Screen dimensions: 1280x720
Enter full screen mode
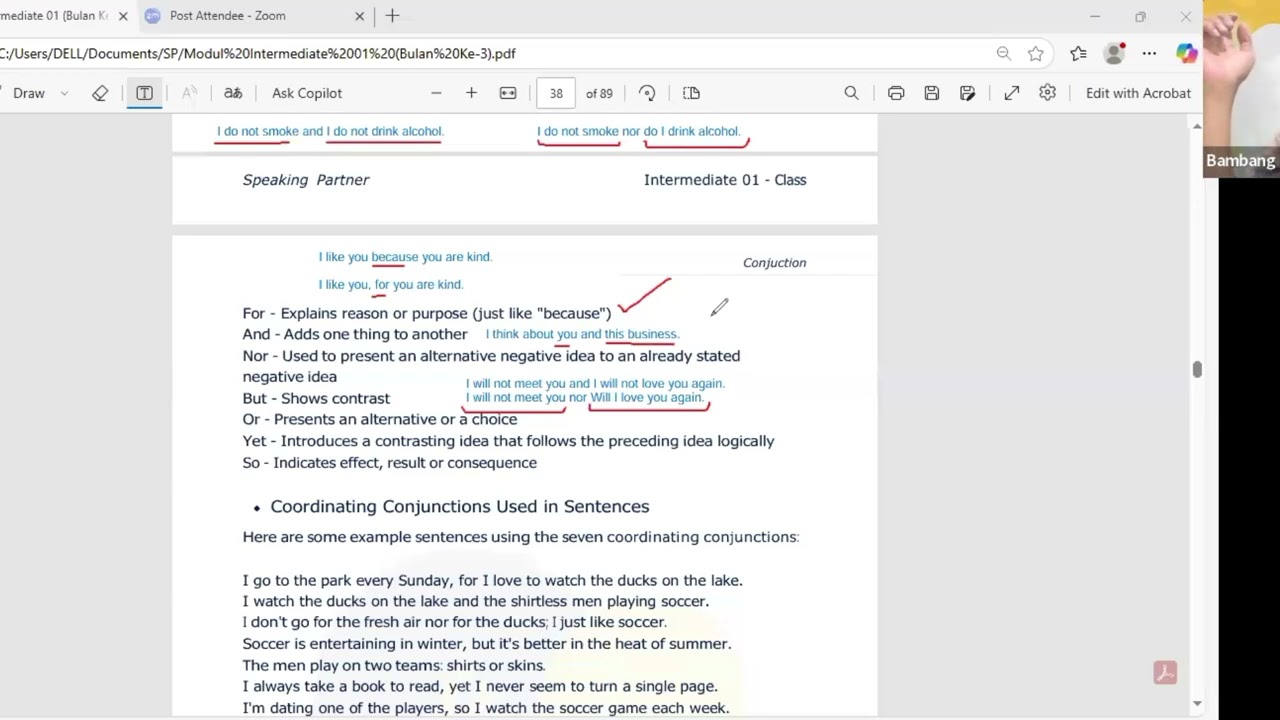1012,93
